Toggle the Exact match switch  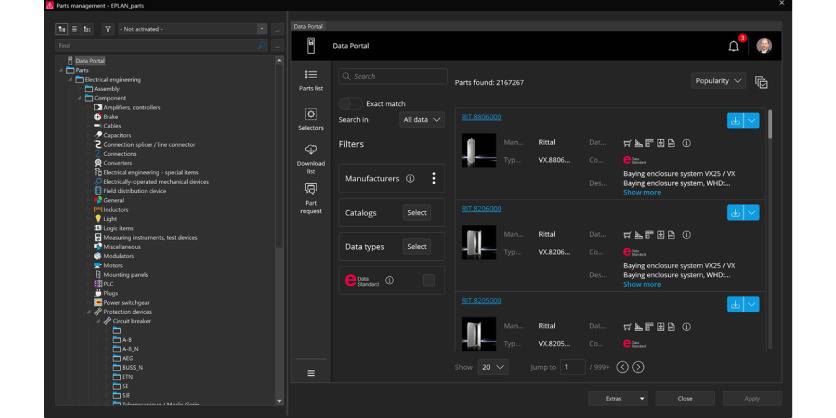[350, 103]
